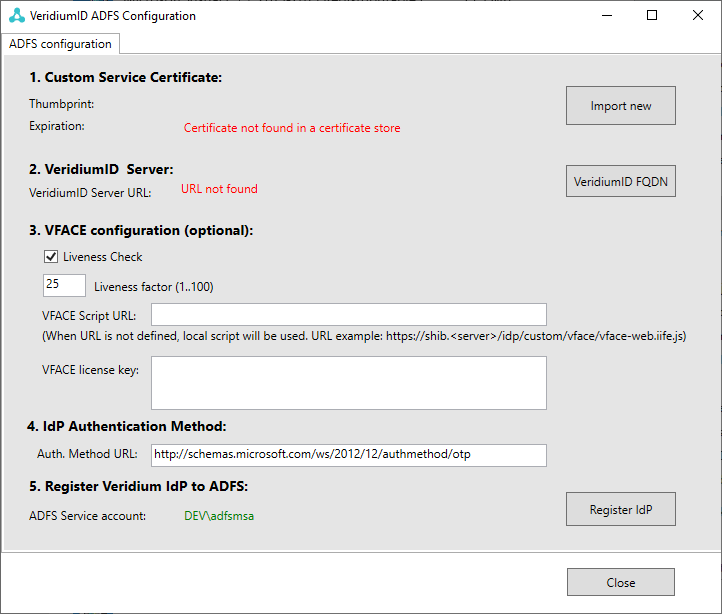Focus the VFACE Script URL field
Screen dimensions: 722x614
pyautogui.click(x=348, y=315)
